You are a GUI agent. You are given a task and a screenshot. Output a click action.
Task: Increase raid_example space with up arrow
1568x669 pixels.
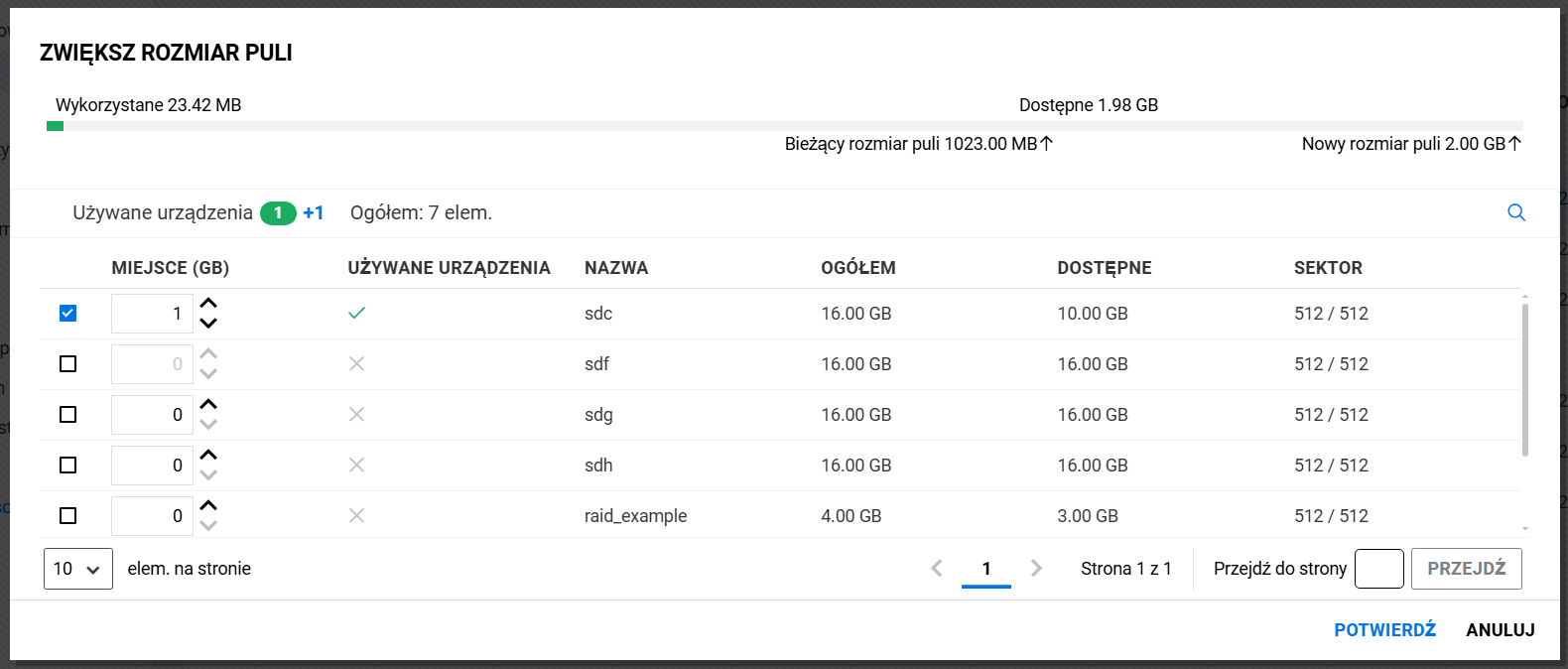(208, 506)
